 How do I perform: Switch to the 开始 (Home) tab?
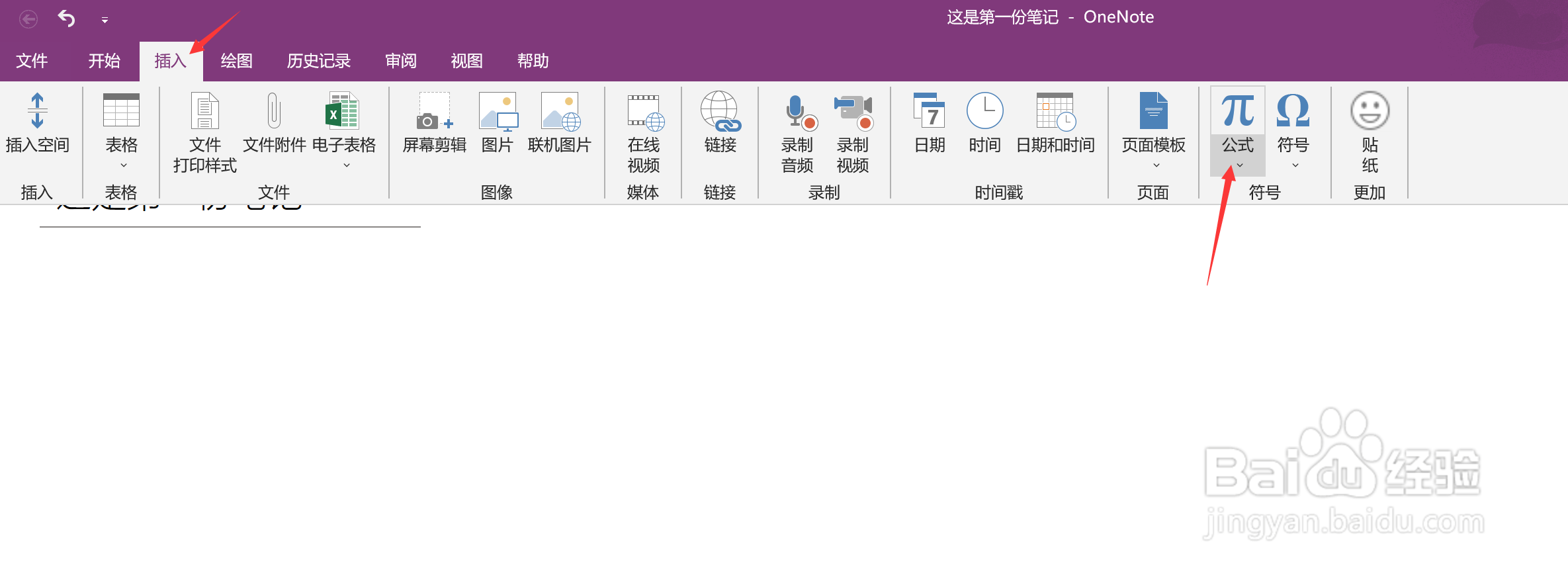pyautogui.click(x=105, y=61)
